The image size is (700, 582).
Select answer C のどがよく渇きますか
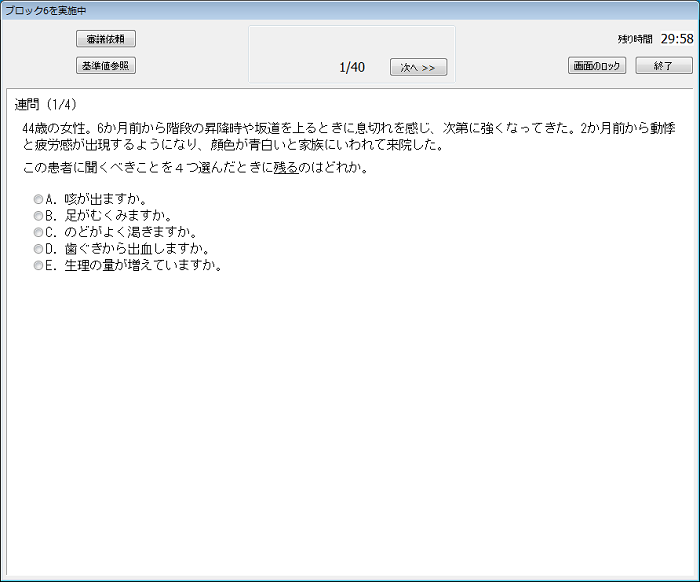click(x=38, y=232)
